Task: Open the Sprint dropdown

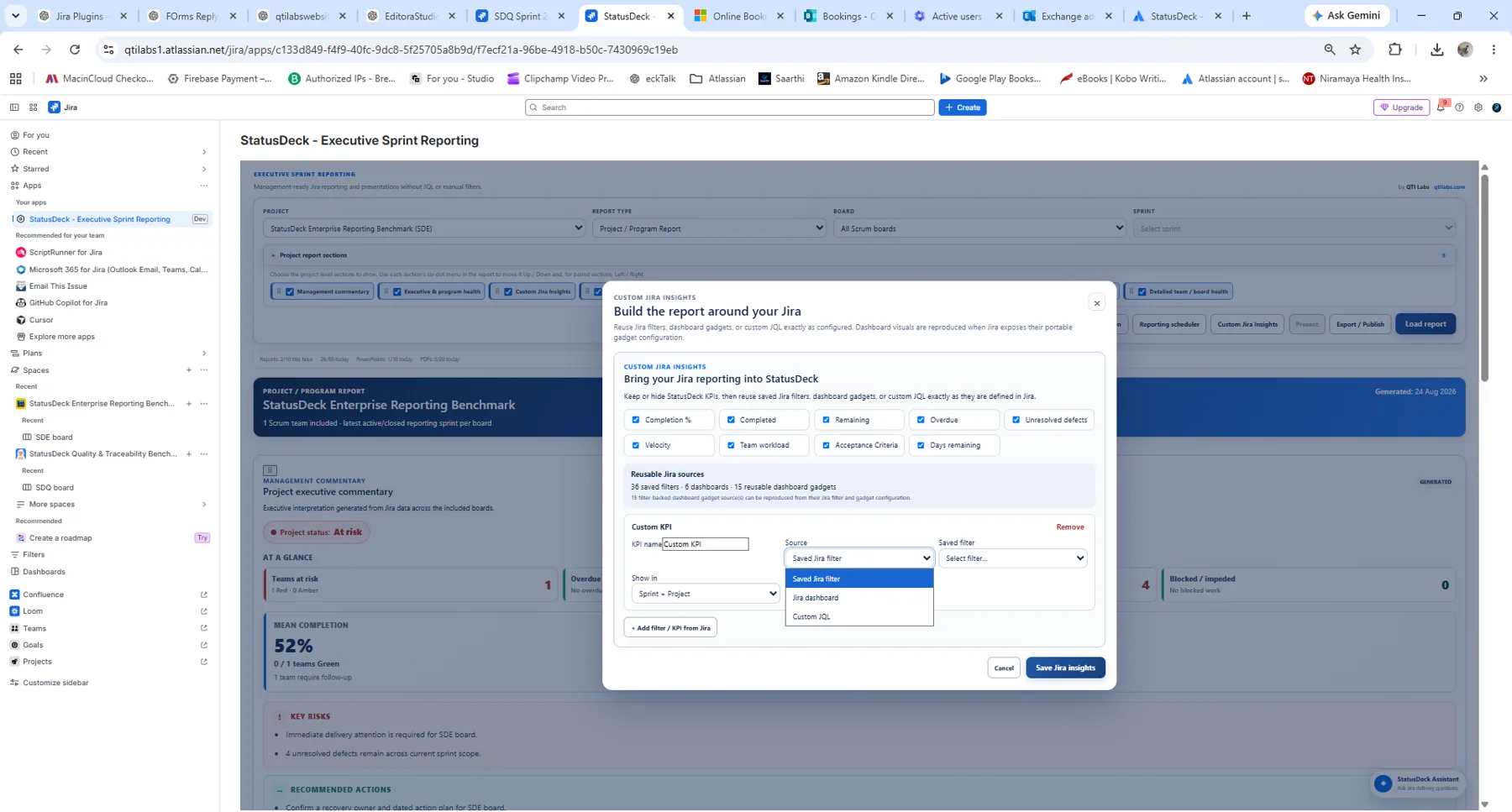Action: [x=1294, y=228]
